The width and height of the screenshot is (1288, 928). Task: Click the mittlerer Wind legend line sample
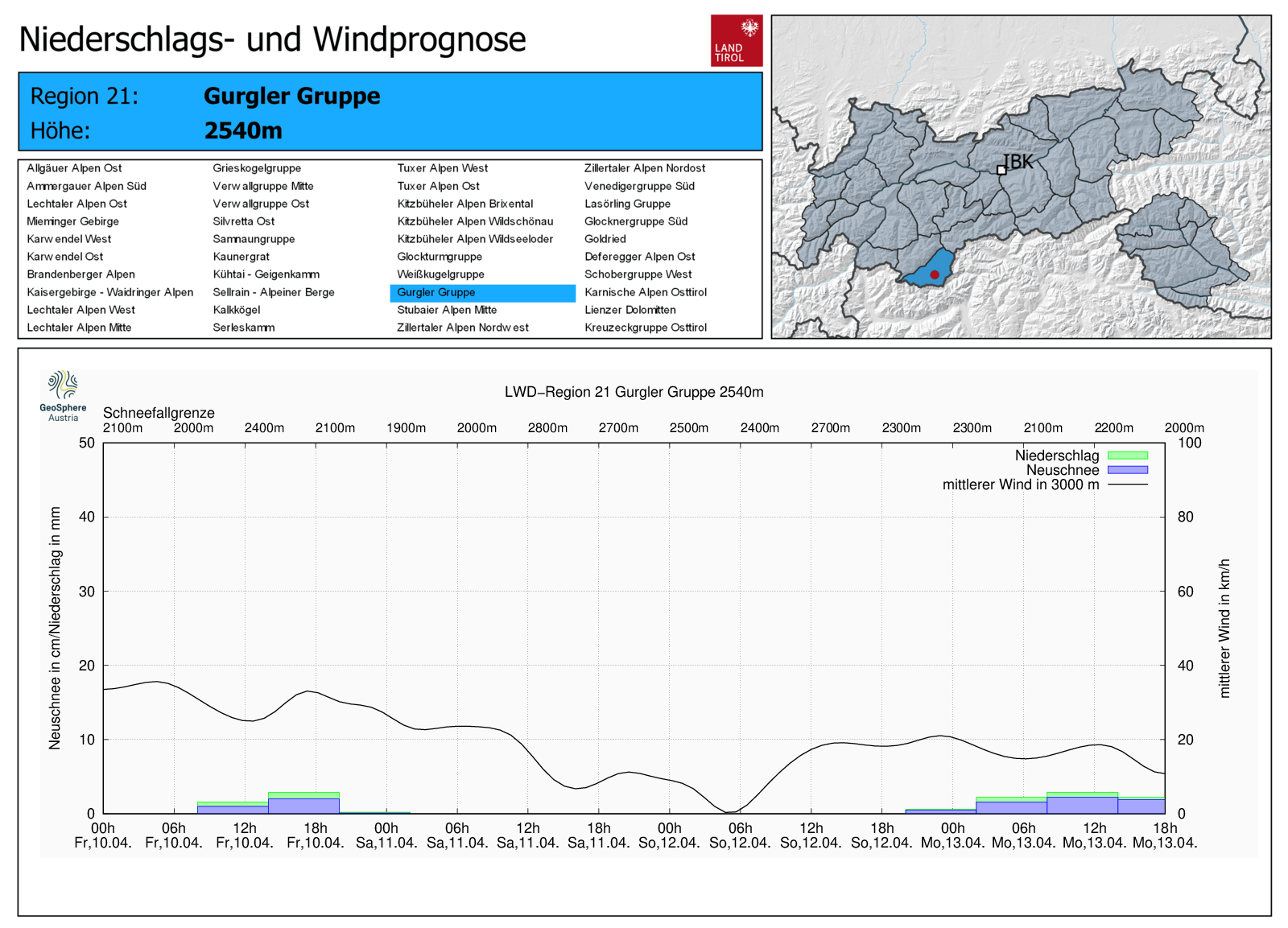coord(1127,485)
